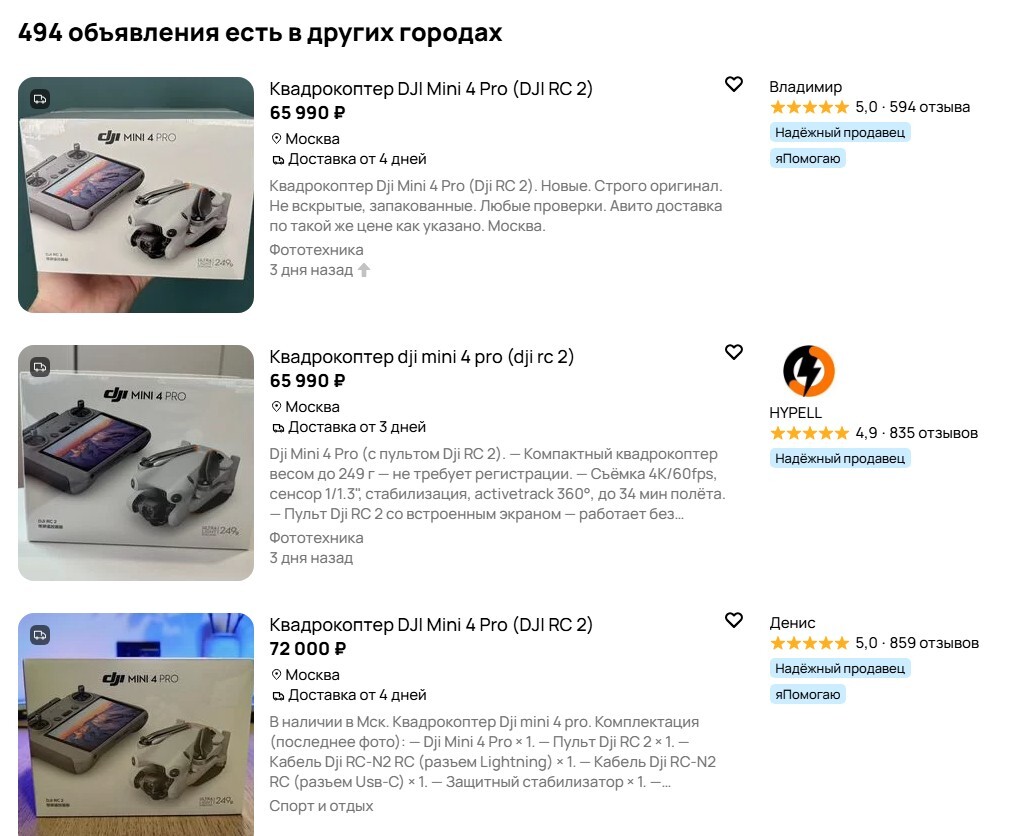Open the 72 000 ₽ listing title
Screen dimensions: 1019x836
[431, 625]
